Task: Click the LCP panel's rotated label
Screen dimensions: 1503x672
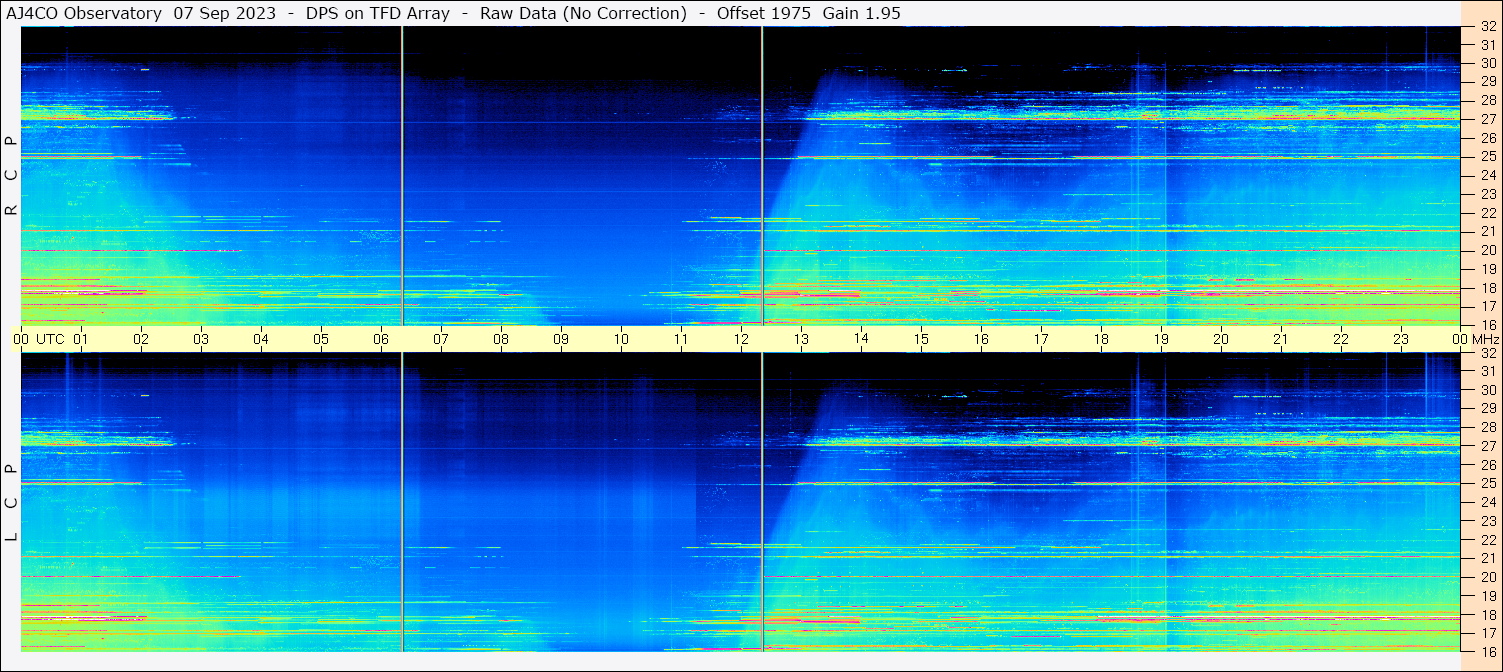Action: [11, 503]
